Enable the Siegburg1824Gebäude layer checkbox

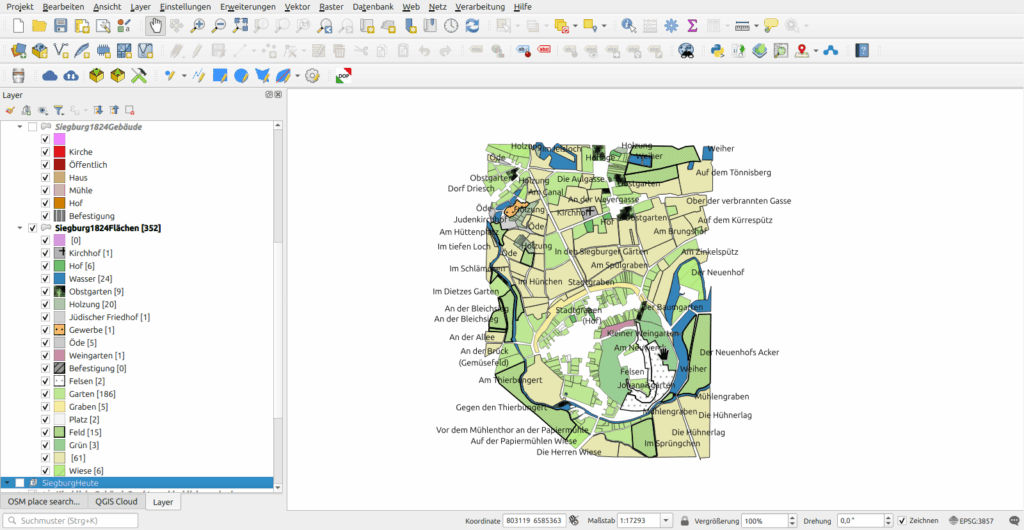click(33, 127)
